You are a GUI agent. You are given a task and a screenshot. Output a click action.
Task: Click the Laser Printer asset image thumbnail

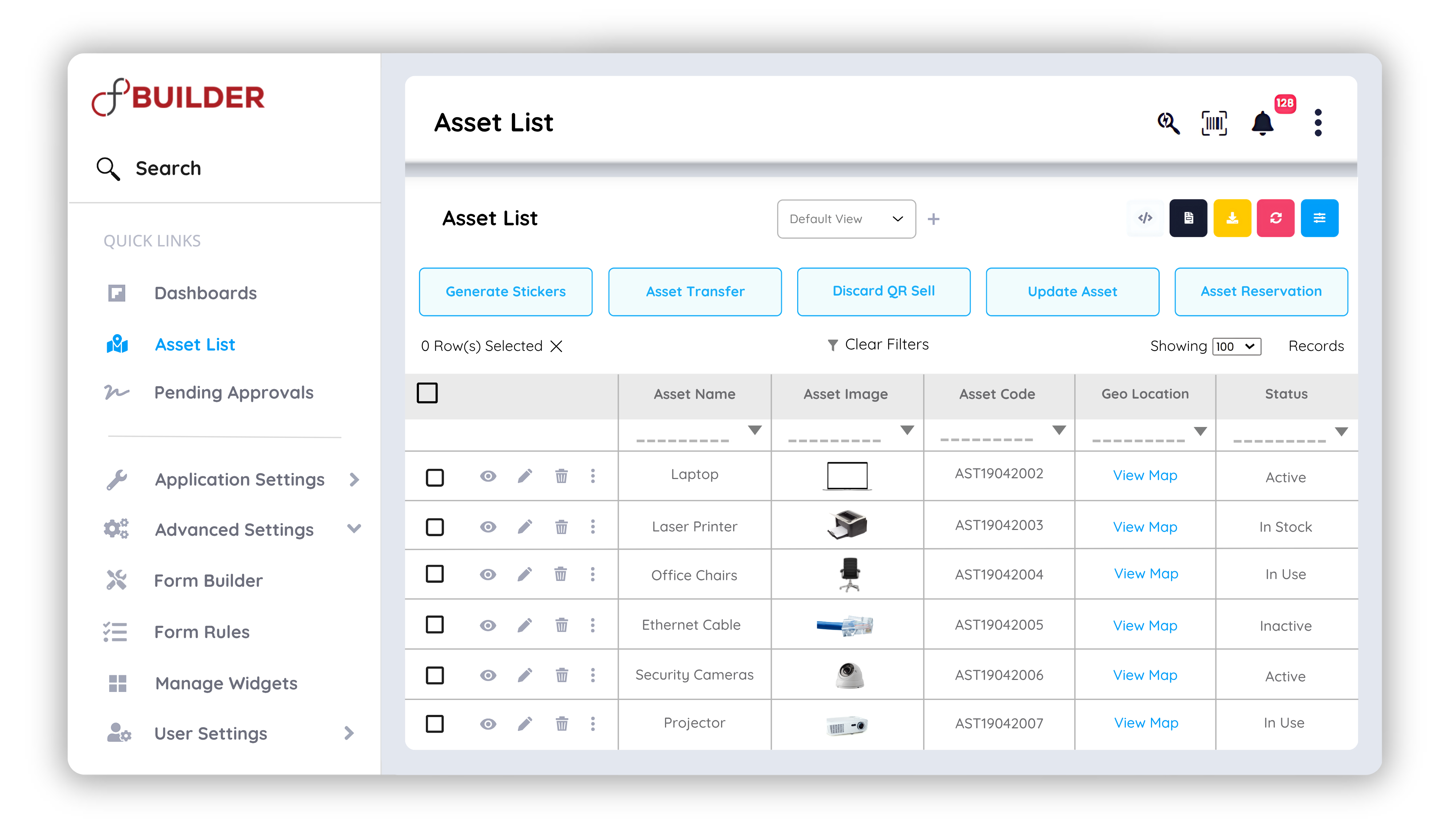(847, 525)
